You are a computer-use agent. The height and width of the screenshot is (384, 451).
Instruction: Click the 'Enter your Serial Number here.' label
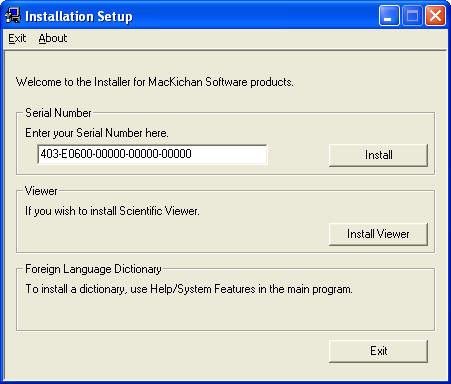[97, 133]
